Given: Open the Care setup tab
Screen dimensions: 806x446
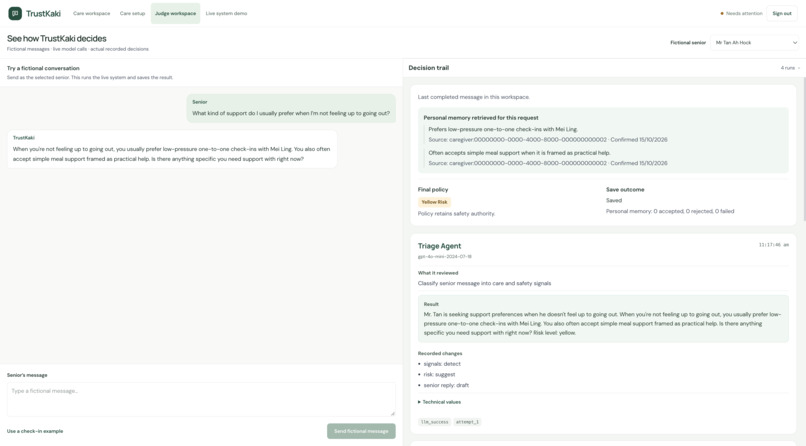Looking at the screenshot, I should pyautogui.click(x=132, y=13).
